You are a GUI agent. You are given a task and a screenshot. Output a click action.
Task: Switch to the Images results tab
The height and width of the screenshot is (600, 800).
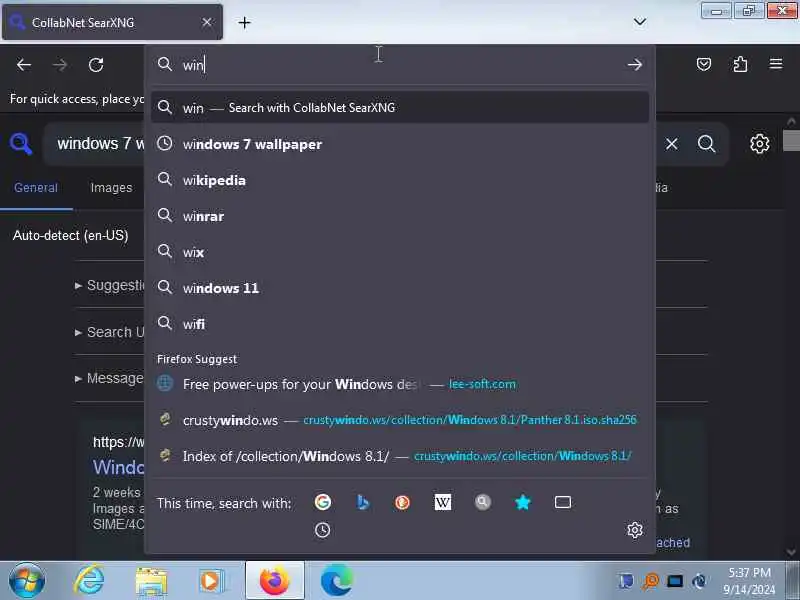(x=111, y=188)
